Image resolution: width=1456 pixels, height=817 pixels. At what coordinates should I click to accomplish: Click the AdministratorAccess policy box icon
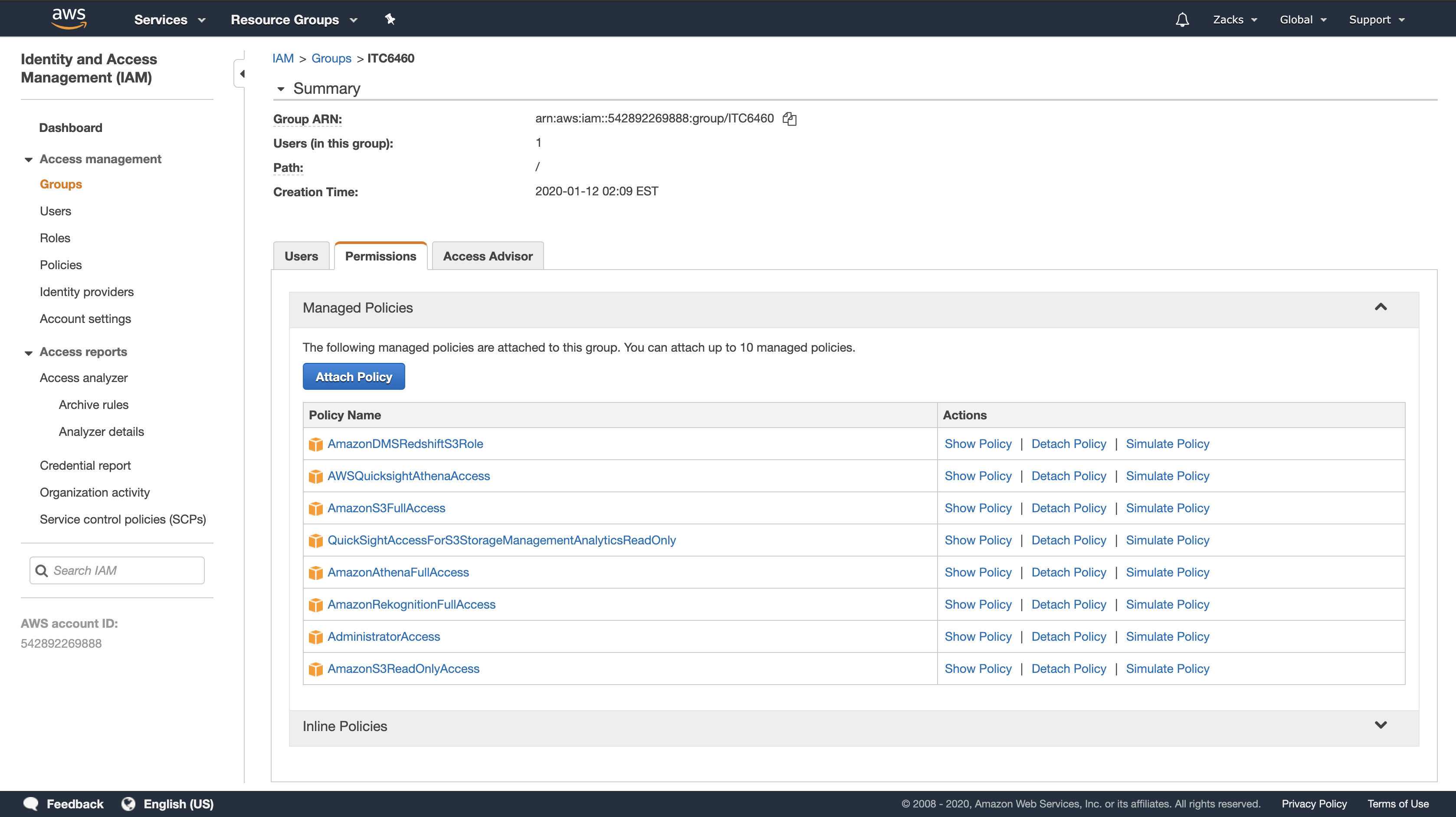click(x=315, y=637)
